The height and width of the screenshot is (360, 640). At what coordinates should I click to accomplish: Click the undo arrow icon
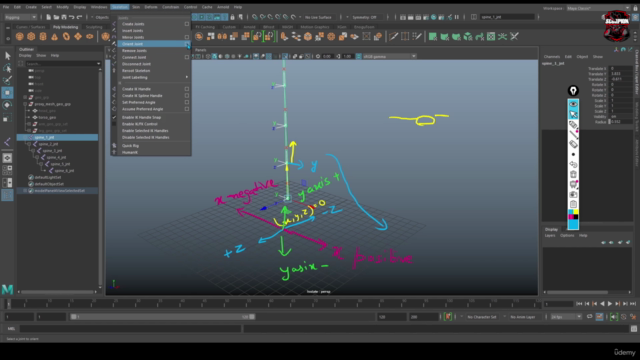(71, 17)
